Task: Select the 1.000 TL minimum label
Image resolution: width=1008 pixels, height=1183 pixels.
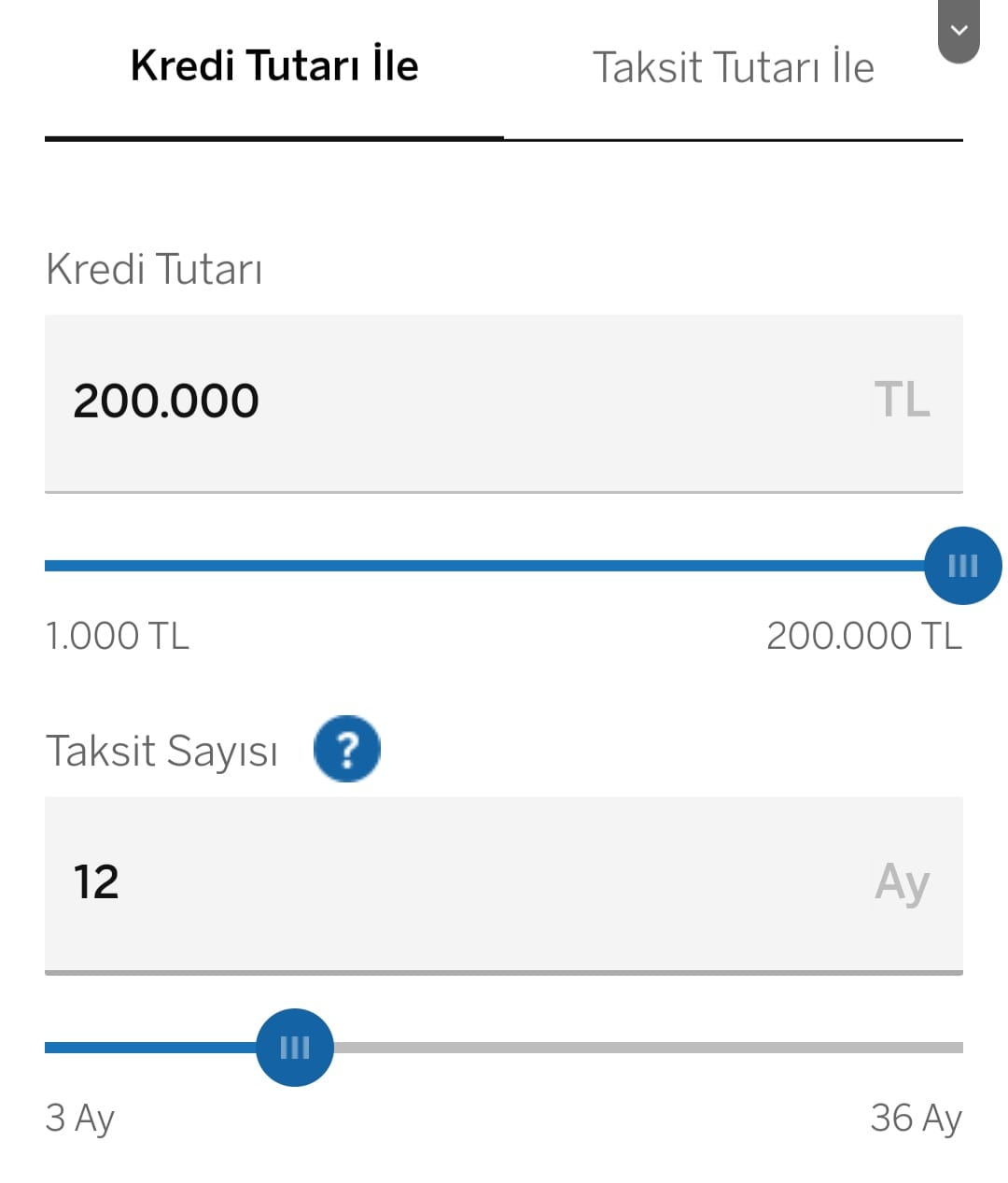Action: click(x=118, y=636)
